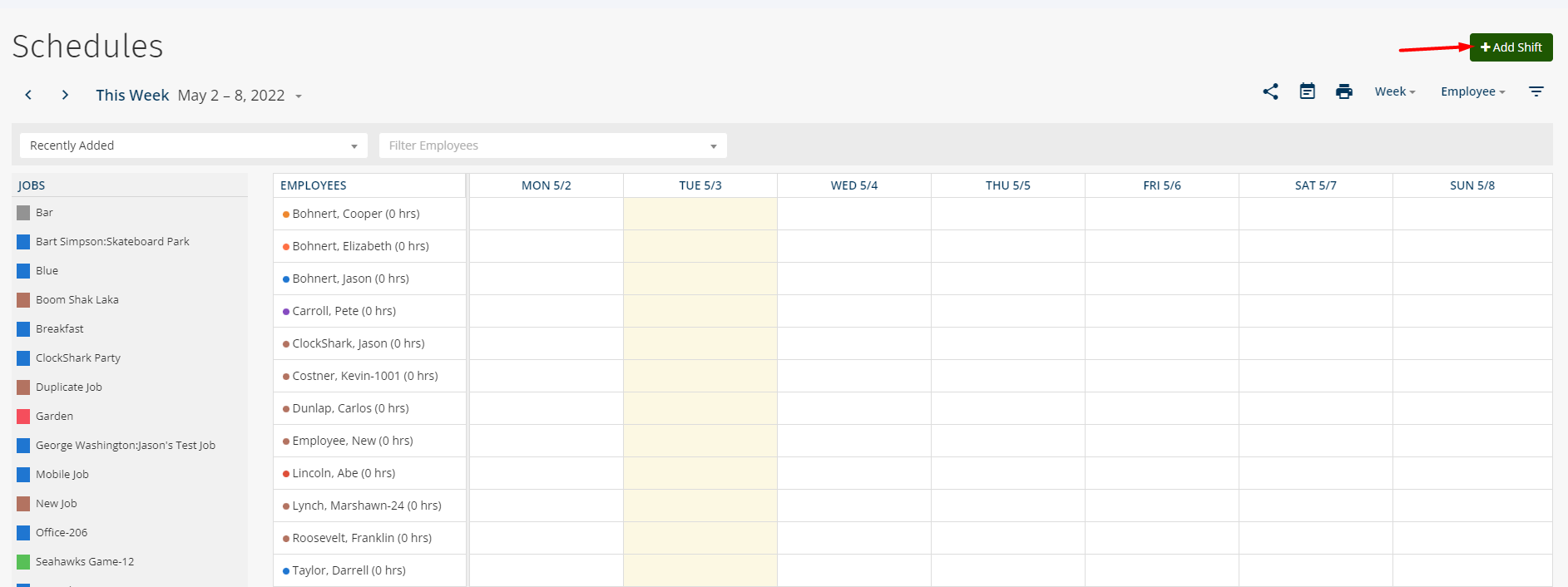
Task: Click the JOBS panel header
Action: [130, 185]
